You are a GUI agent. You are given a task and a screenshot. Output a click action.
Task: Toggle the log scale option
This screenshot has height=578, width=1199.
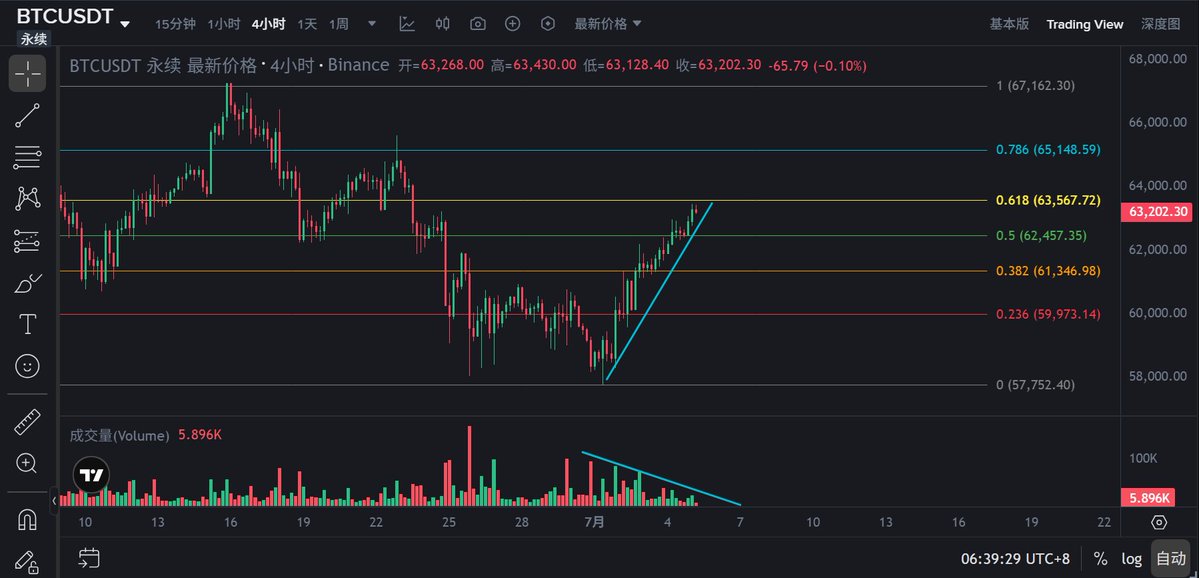pyautogui.click(x=1132, y=559)
